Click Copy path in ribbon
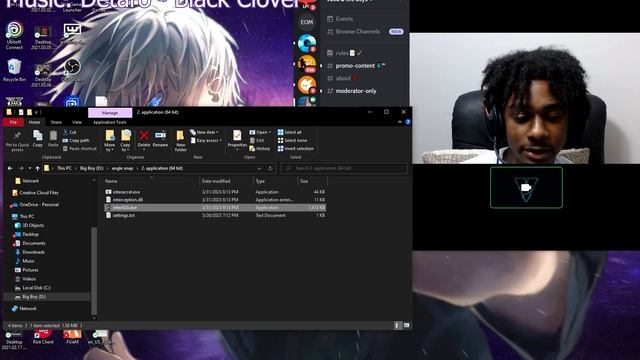This screenshot has height=360, width=640. coord(76,140)
